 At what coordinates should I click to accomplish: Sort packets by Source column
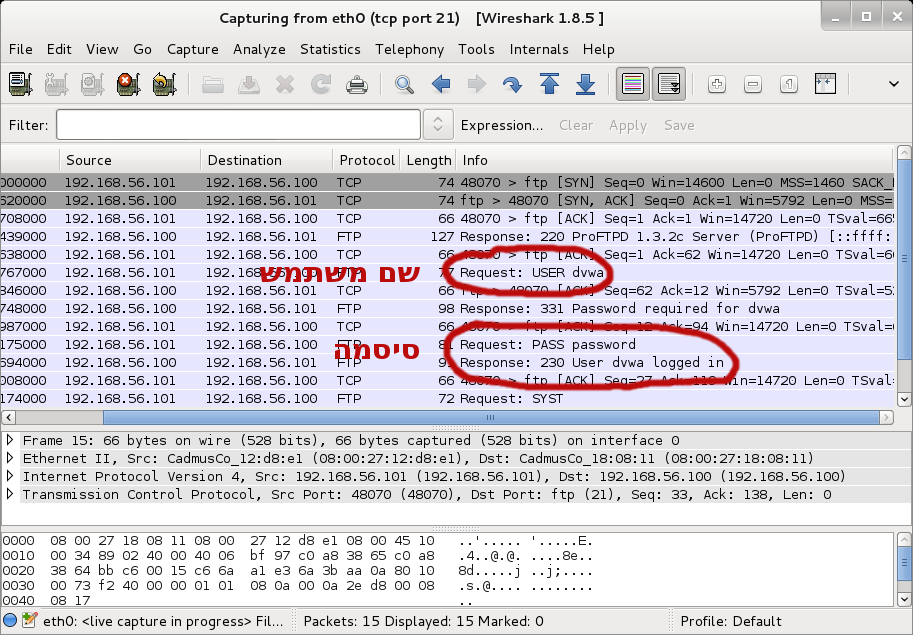[x=130, y=160]
